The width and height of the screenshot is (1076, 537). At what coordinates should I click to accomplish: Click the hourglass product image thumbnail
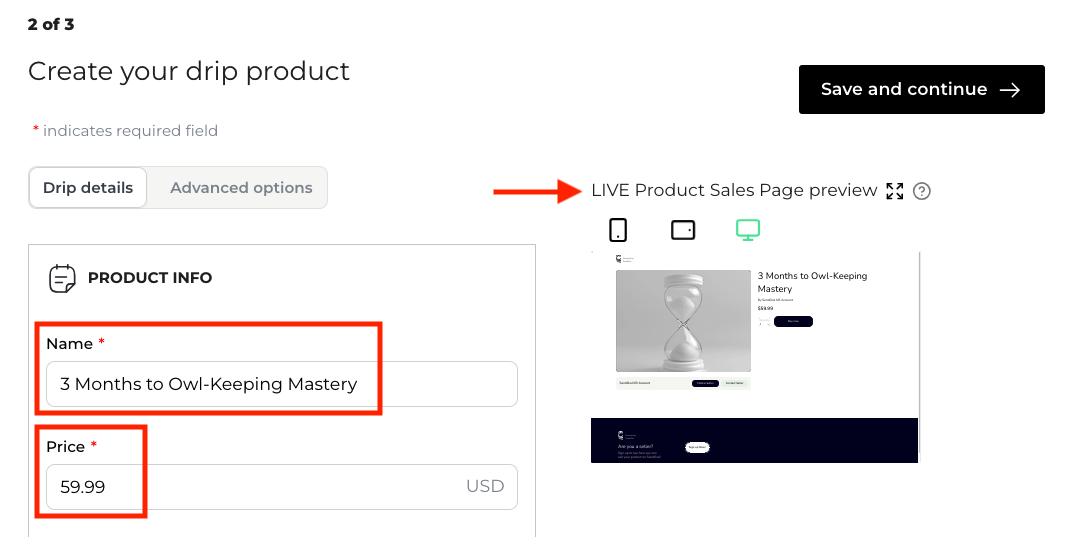(x=683, y=321)
